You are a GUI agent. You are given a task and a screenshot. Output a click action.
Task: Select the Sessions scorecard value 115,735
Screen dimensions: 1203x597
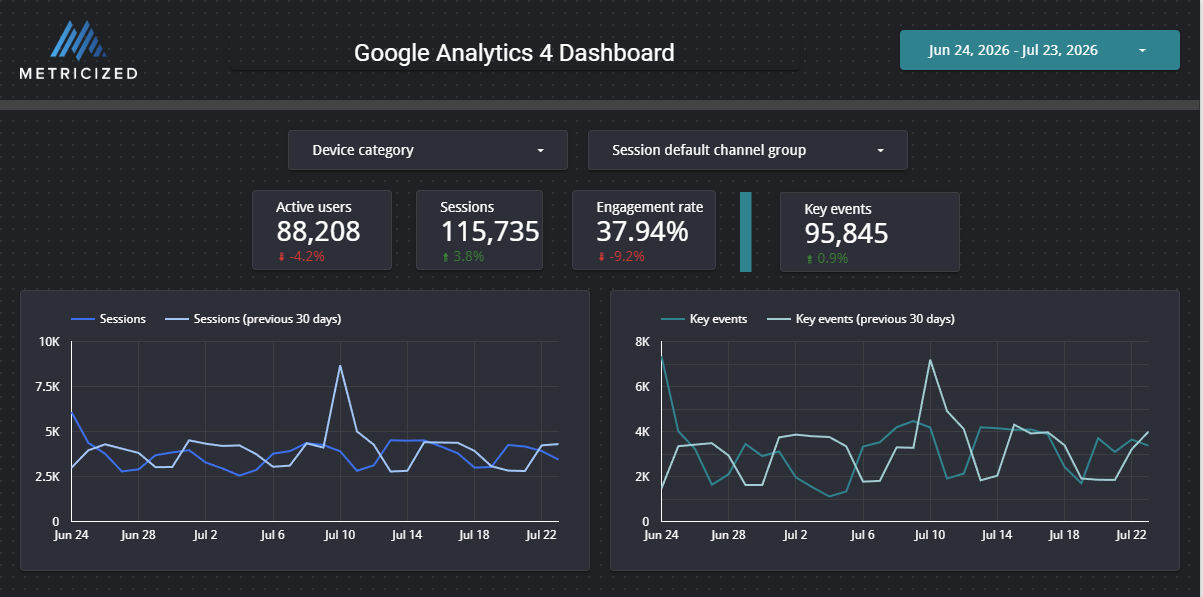[x=490, y=232]
